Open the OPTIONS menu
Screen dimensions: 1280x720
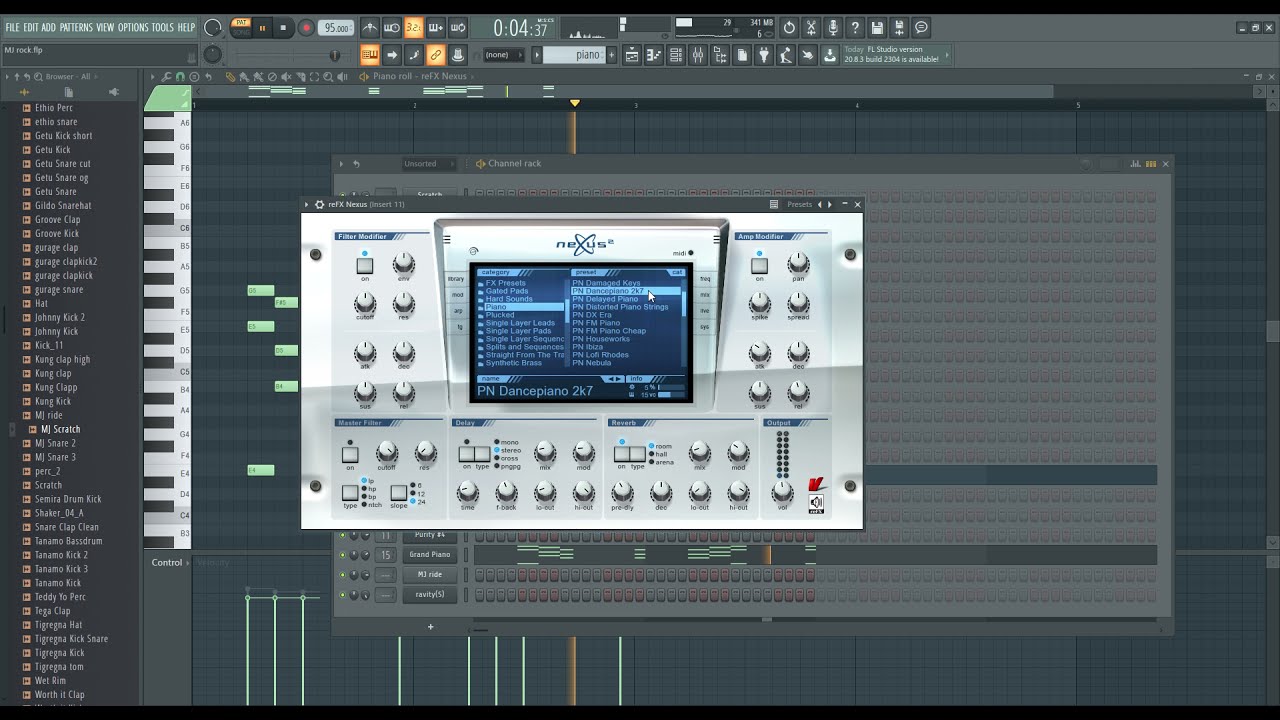(x=133, y=27)
